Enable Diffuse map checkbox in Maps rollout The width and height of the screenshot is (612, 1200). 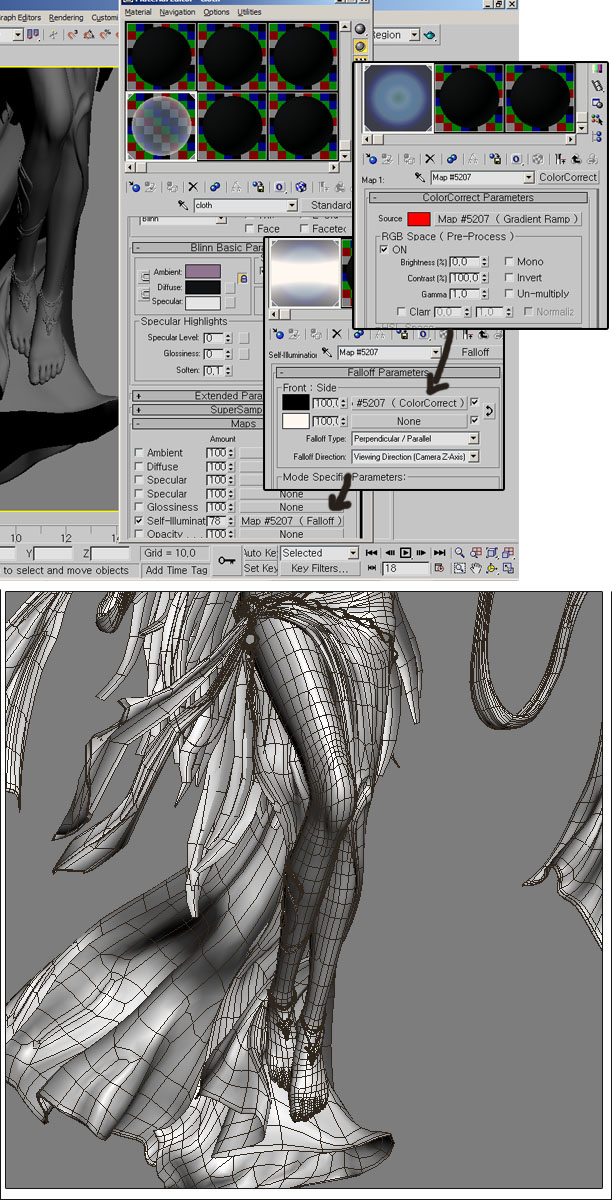coord(139,467)
